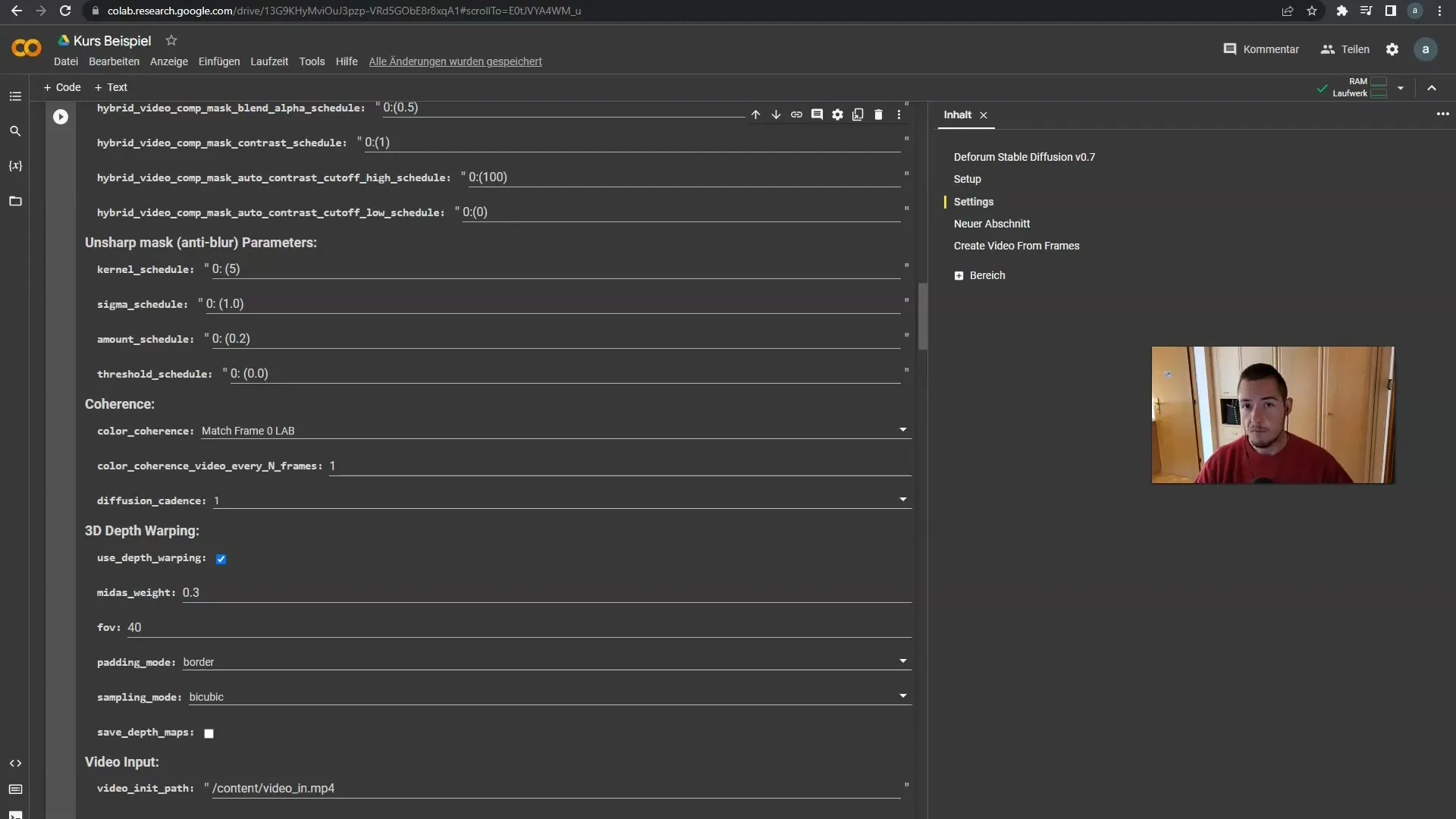Screen dimensions: 1456x819
Task: Edit the fov value field
Action: 519,627
